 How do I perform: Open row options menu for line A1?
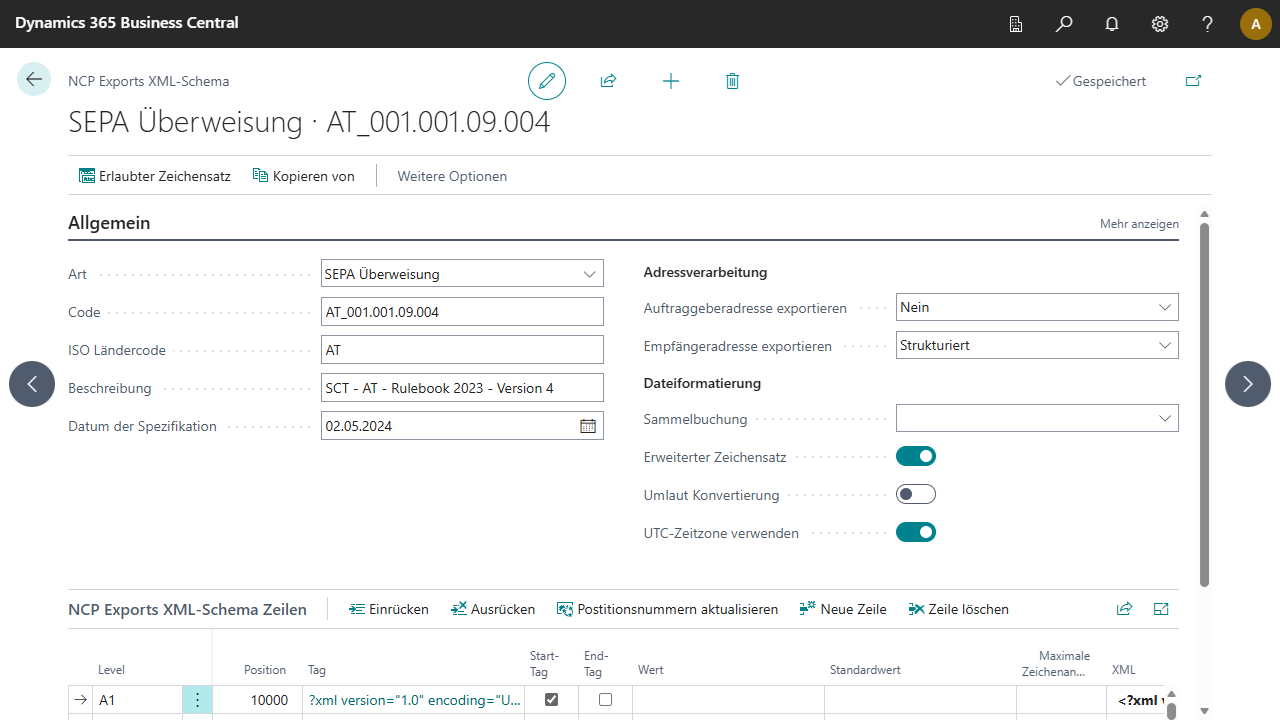pos(197,700)
